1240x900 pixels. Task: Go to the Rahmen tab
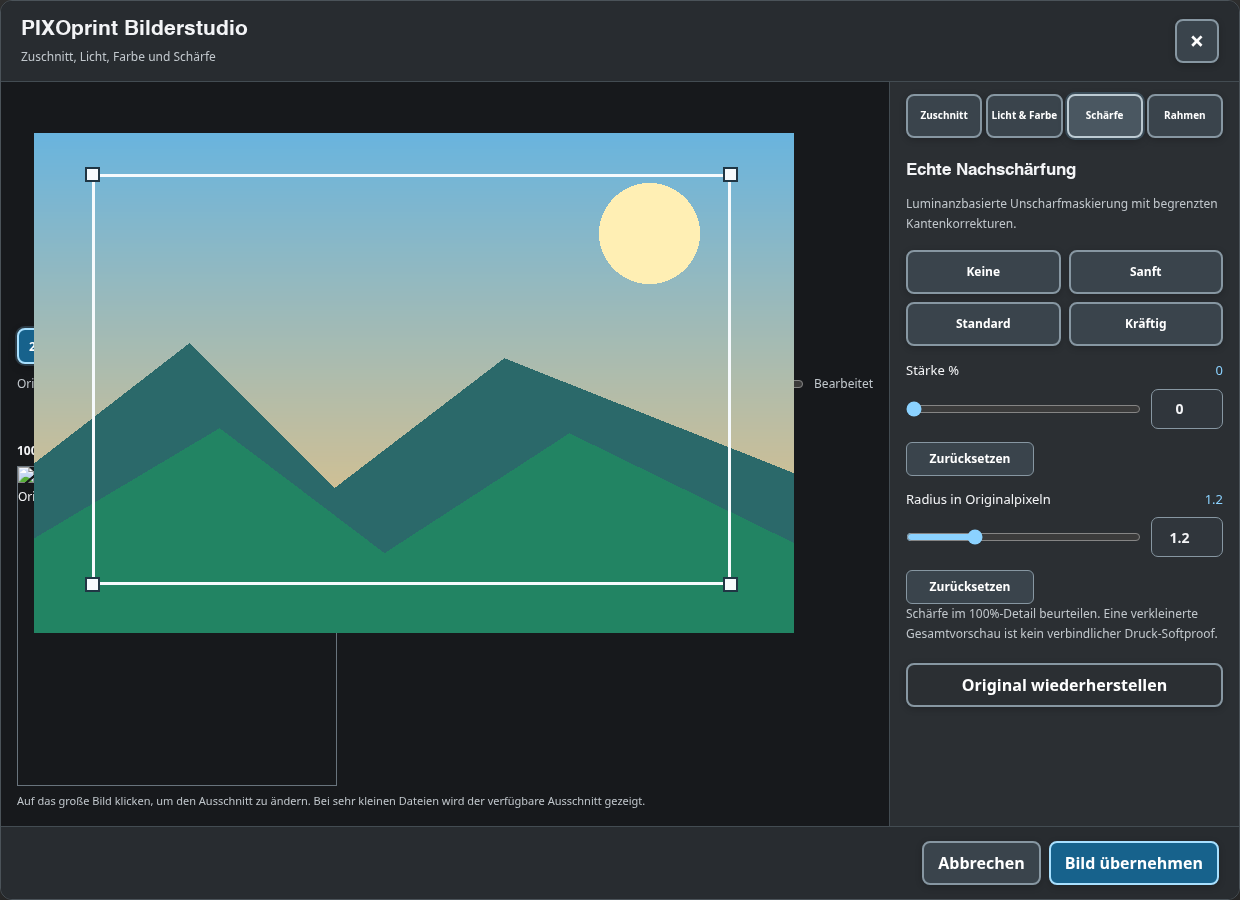pos(1184,115)
